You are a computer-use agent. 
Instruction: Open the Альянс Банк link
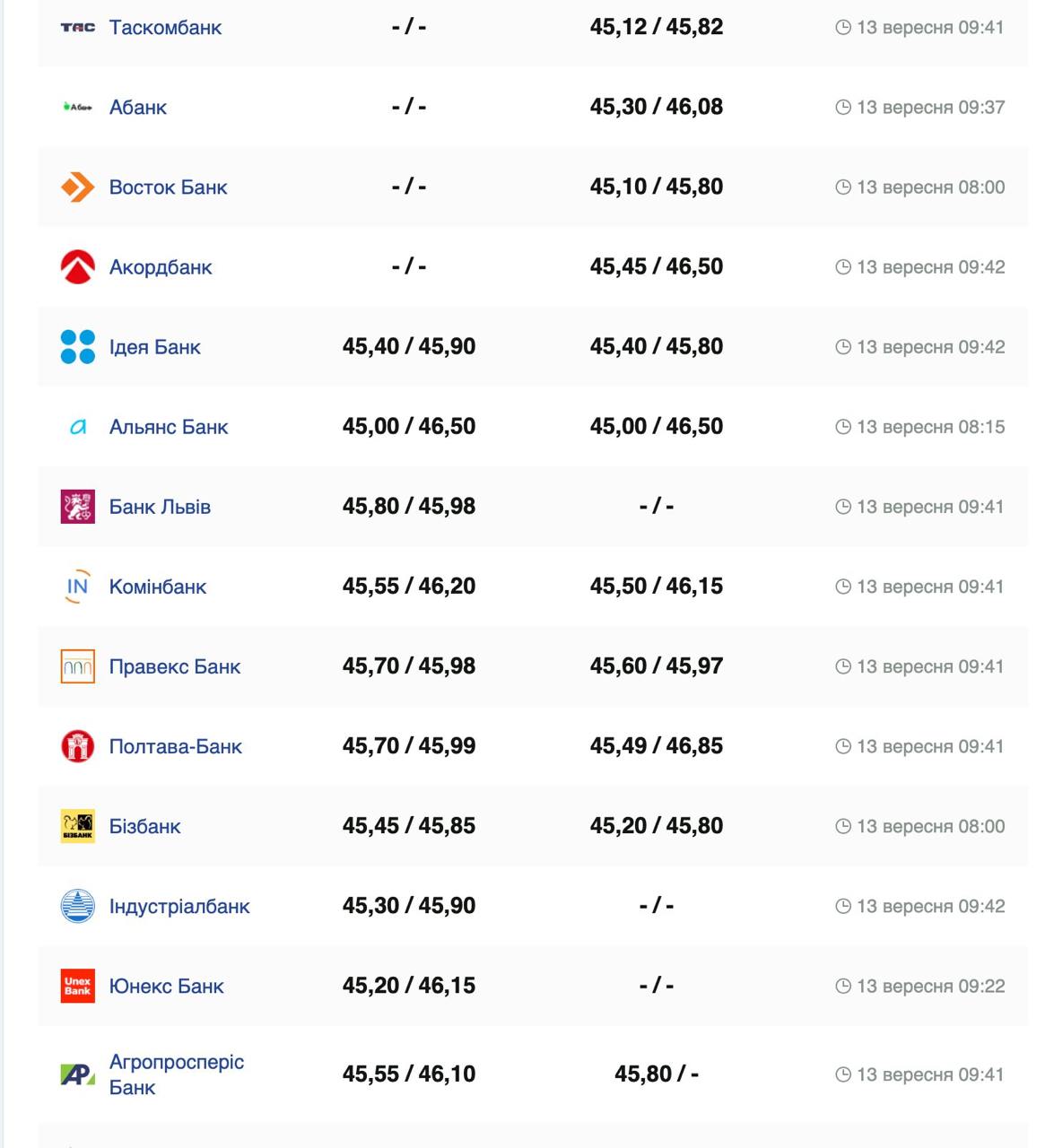click(169, 427)
